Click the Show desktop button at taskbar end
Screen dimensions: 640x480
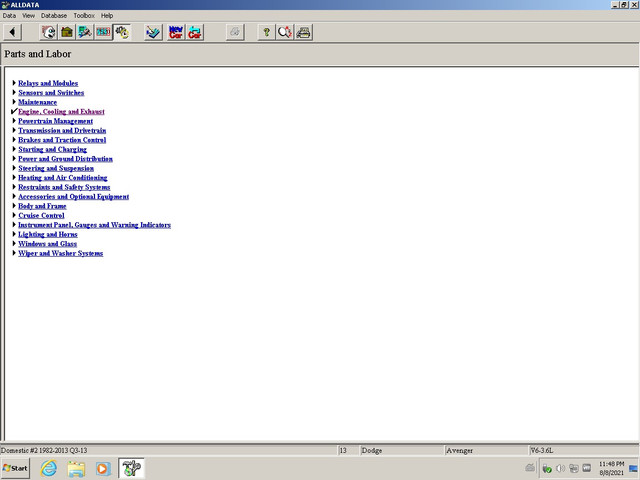coord(633,468)
